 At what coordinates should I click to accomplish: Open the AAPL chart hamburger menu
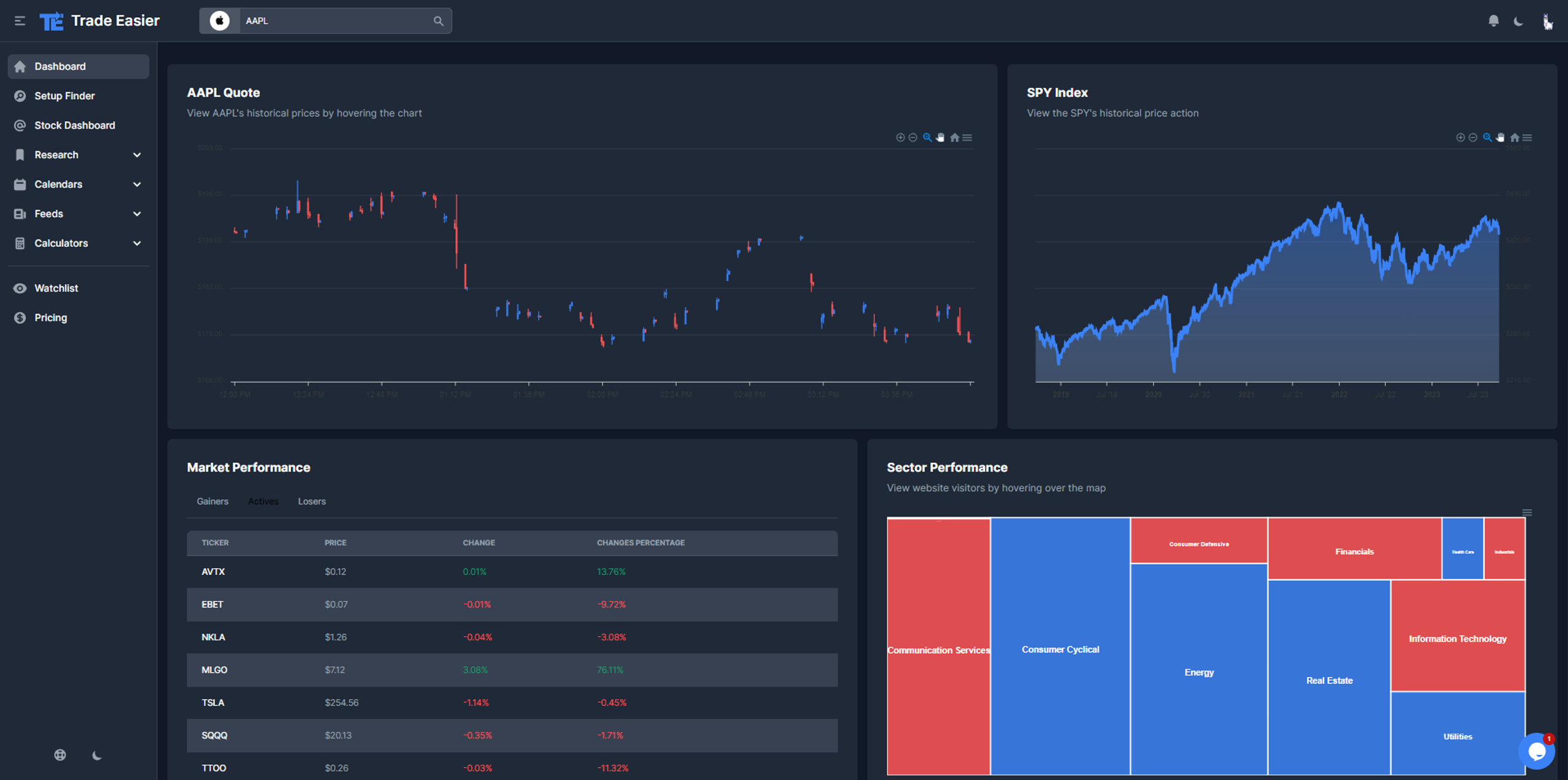(967, 138)
